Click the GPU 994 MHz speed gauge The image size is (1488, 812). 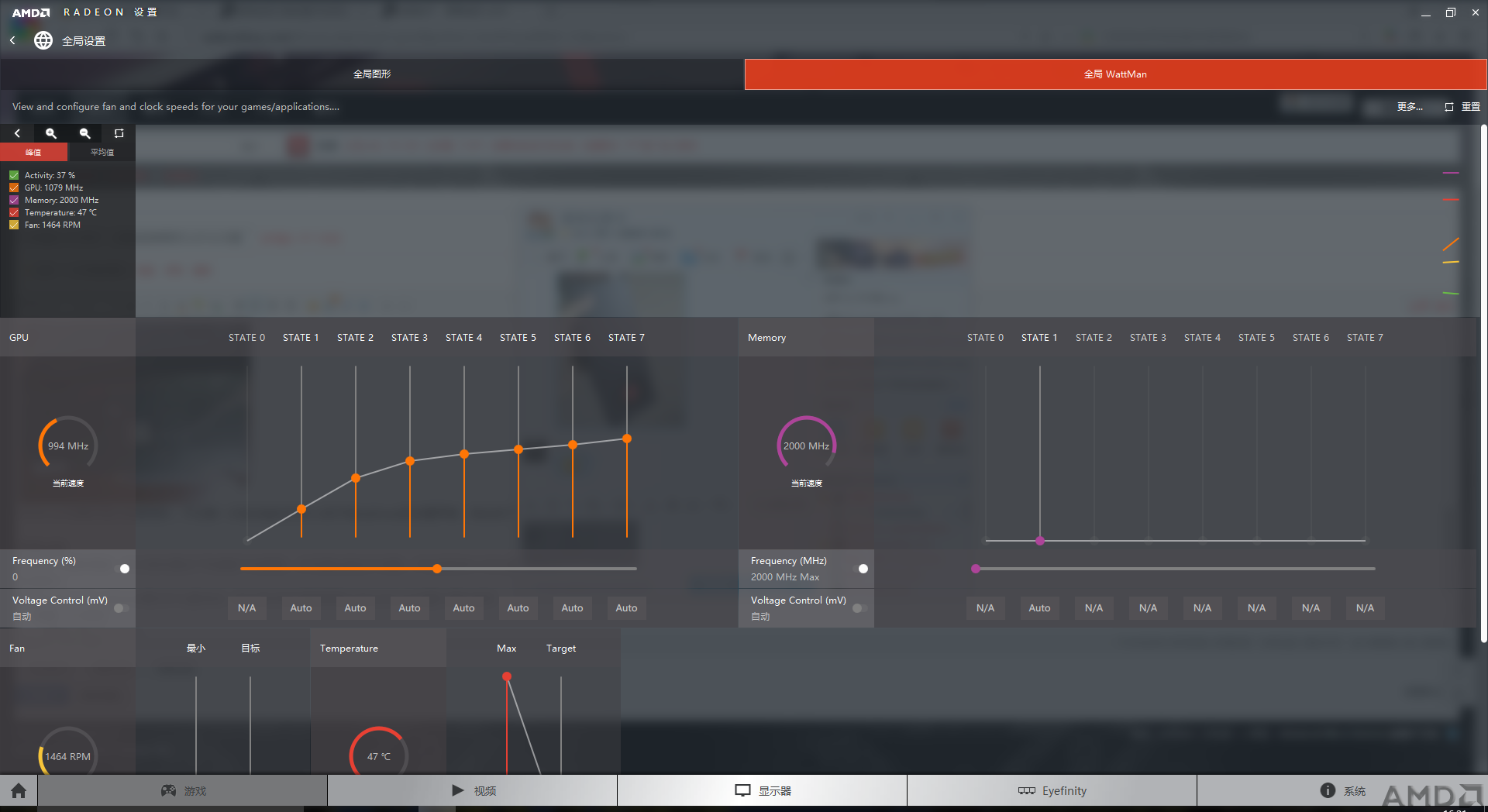coord(68,446)
